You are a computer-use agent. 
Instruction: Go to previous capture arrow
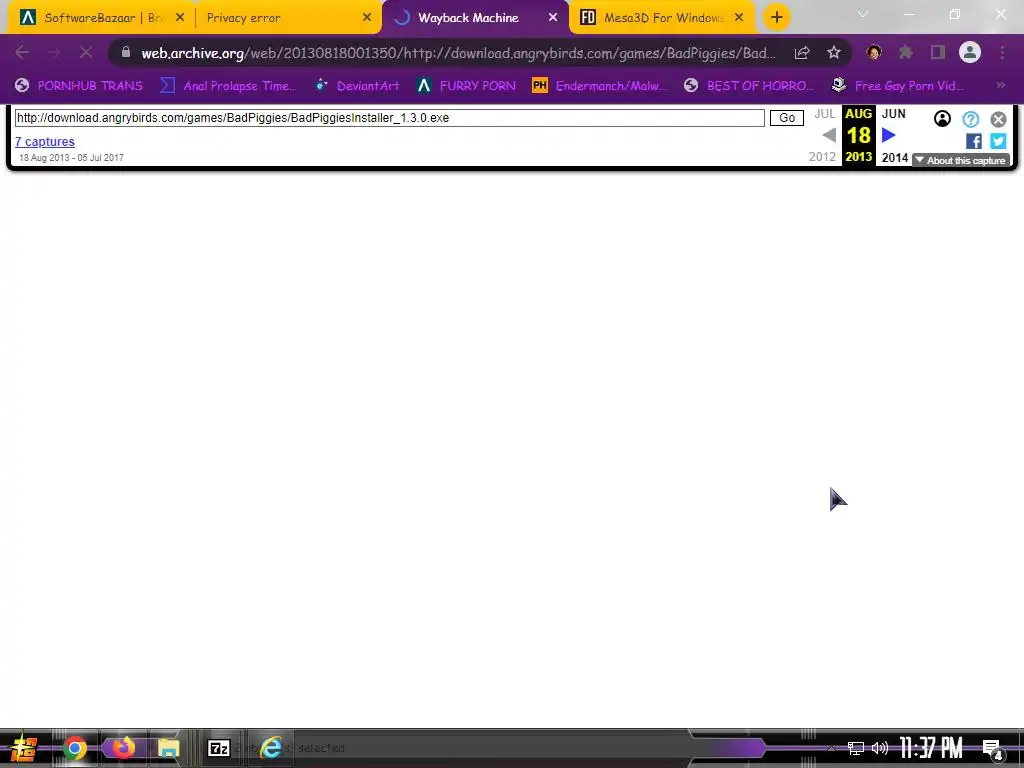(829, 135)
